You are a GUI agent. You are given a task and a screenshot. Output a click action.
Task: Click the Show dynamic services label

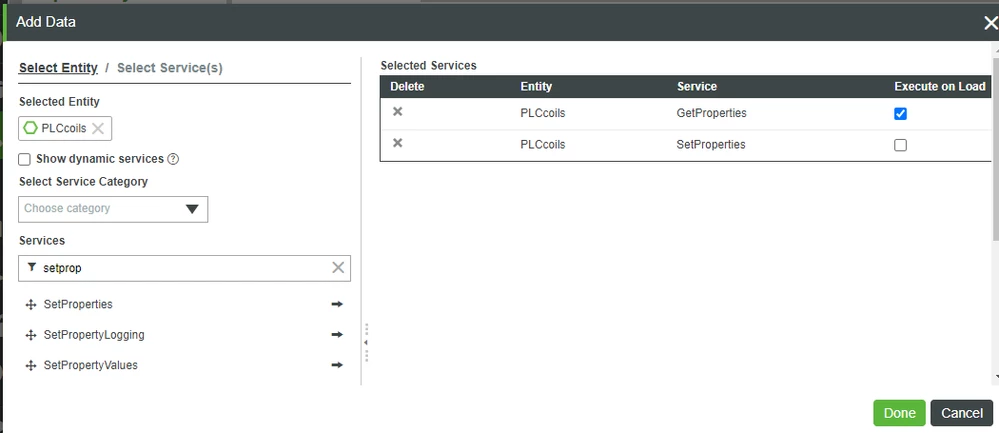point(100,159)
